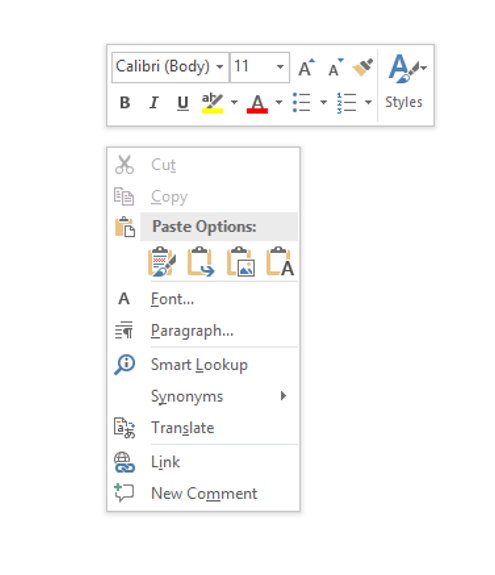Click the Shrink Font icon
Image resolution: width=495 pixels, height=575 pixels.
336,67
